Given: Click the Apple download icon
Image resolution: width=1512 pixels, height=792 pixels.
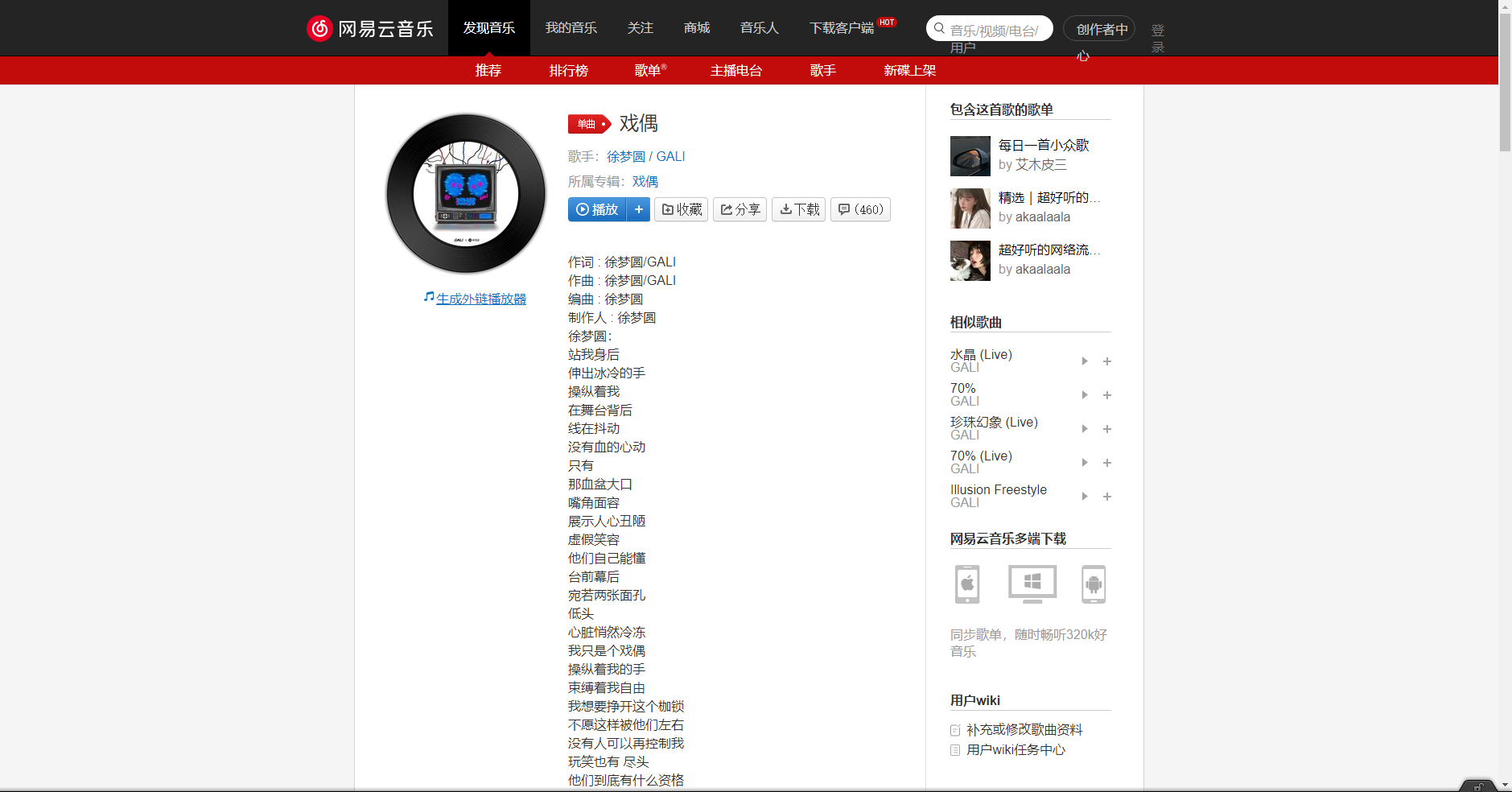Looking at the screenshot, I should (x=967, y=584).
